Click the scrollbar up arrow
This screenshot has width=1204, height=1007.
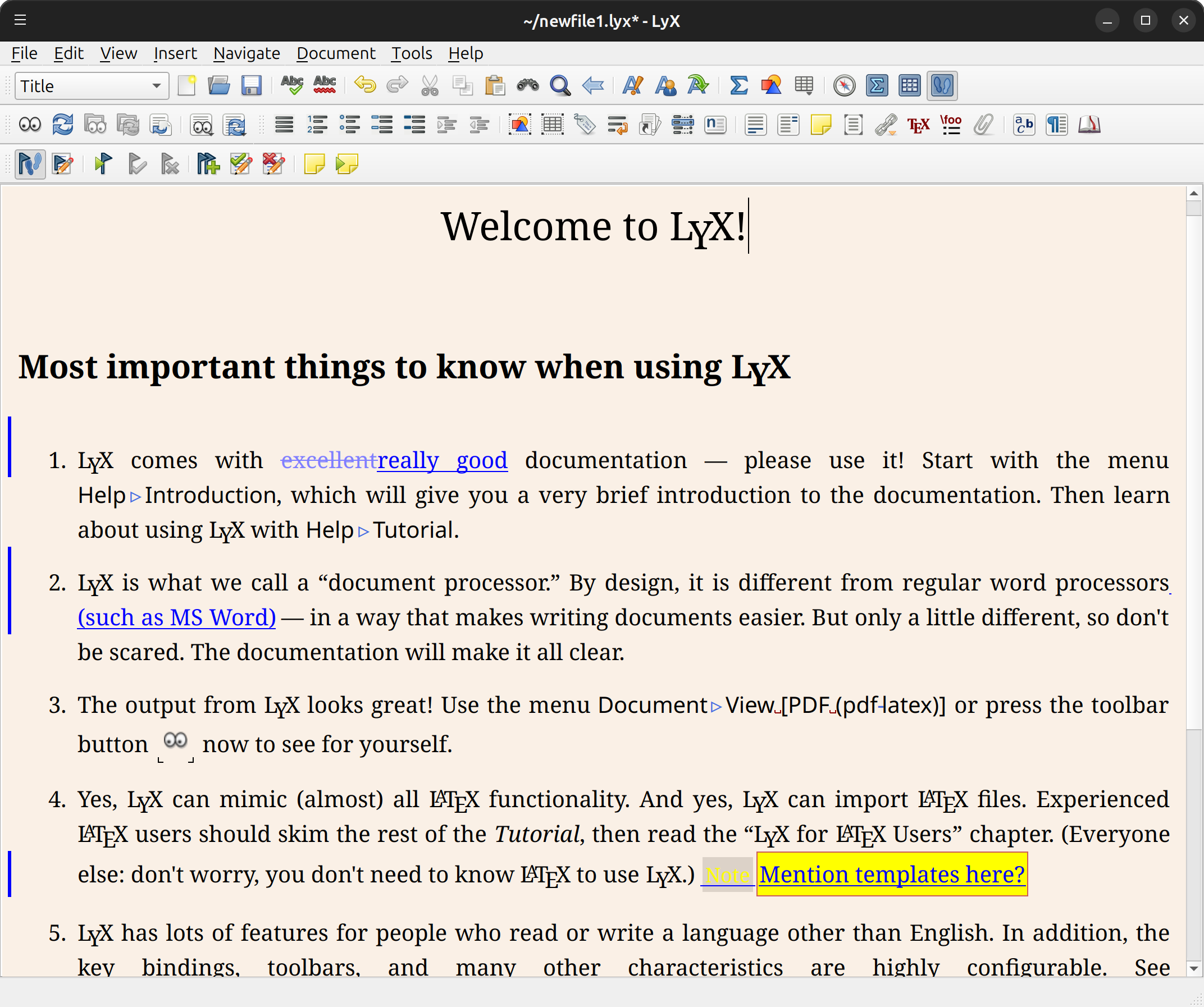coord(1194,193)
